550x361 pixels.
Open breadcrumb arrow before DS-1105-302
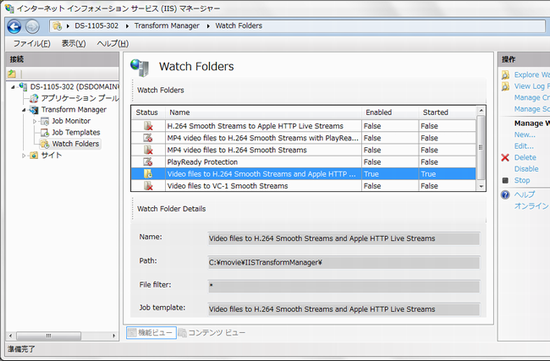click(68, 26)
